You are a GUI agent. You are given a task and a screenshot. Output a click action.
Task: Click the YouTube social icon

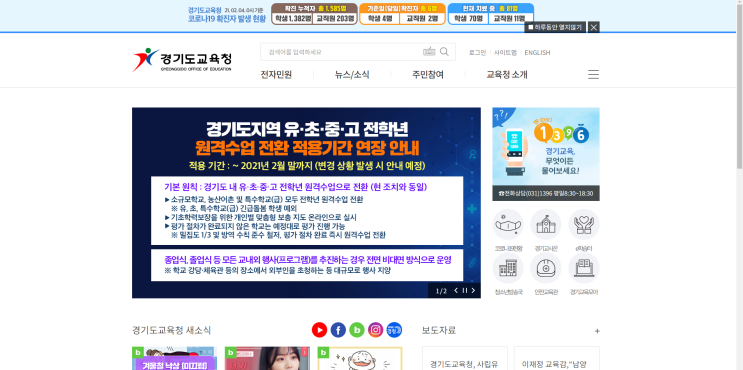coord(319,330)
